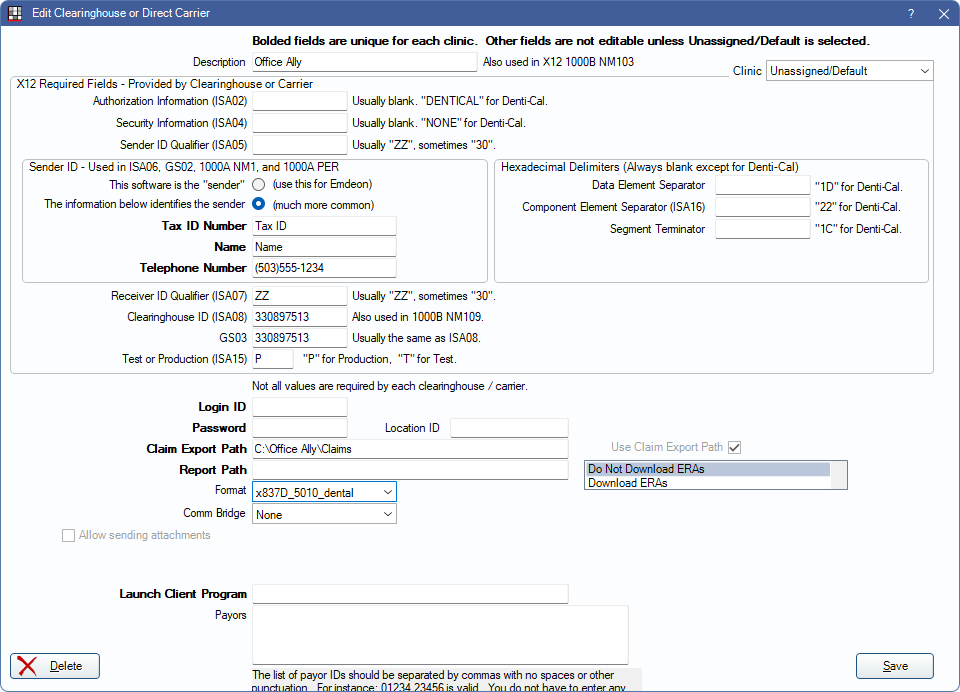
Task: Select 'Do Not Download ERAs' option
Action: pos(706,469)
